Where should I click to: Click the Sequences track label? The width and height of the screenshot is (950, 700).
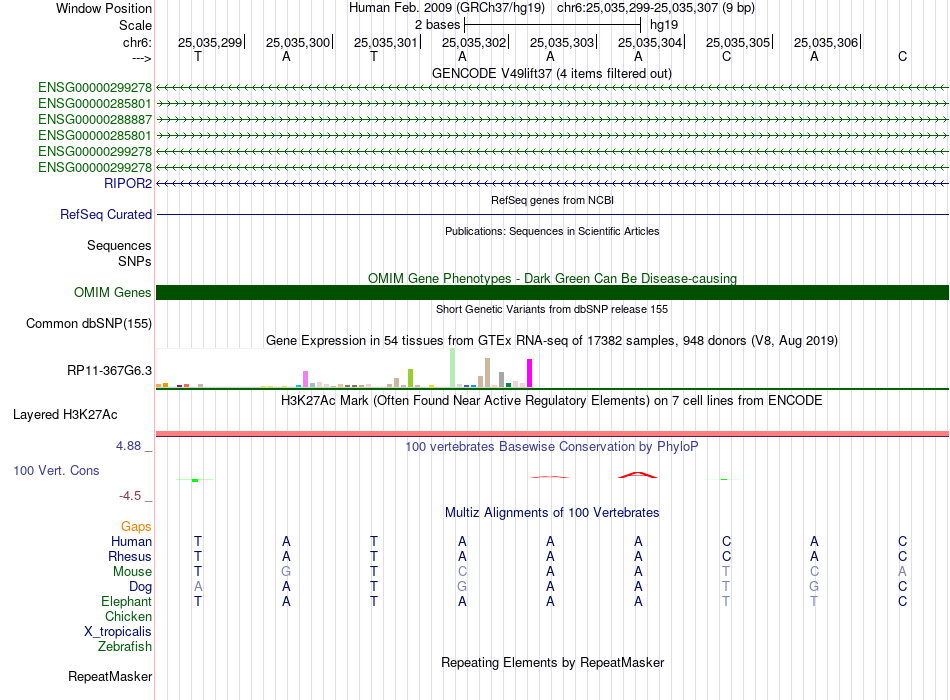point(119,246)
